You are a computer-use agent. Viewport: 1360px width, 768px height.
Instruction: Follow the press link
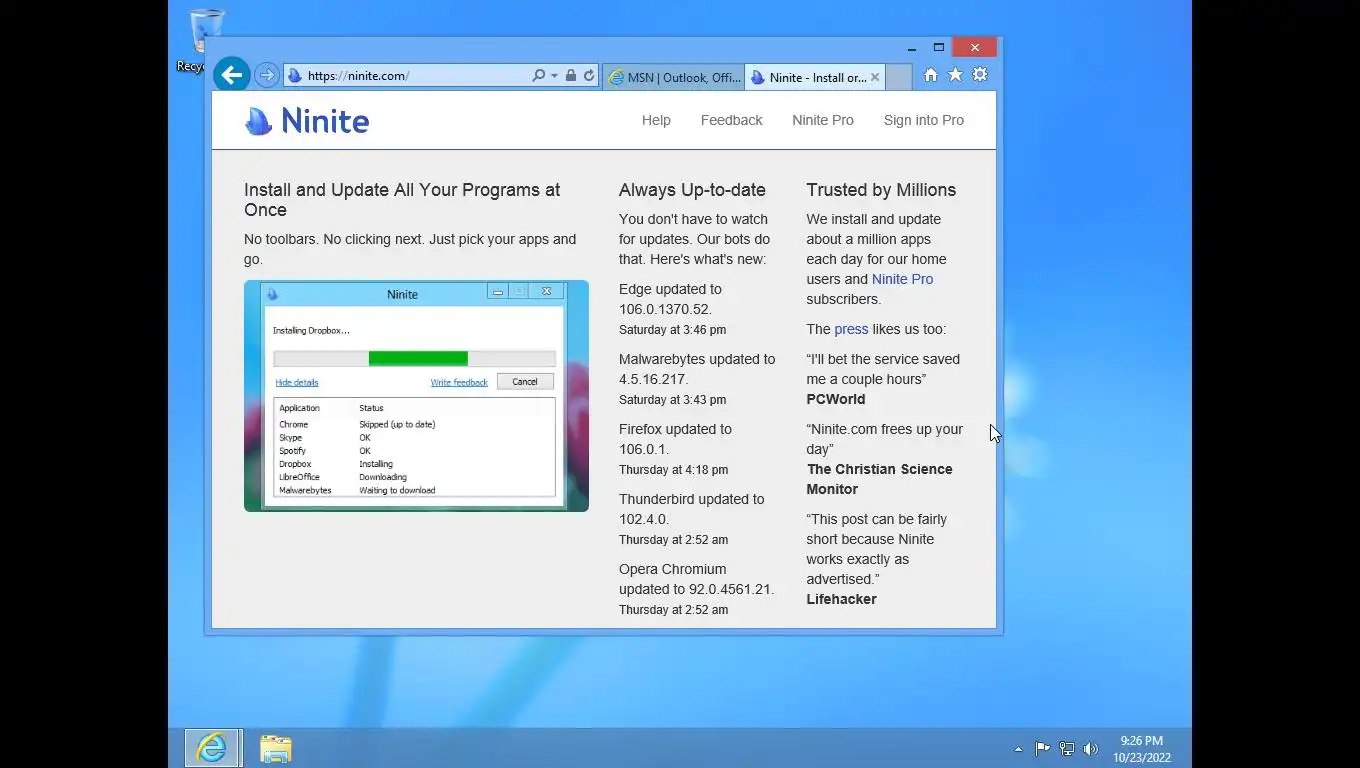(851, 329)
